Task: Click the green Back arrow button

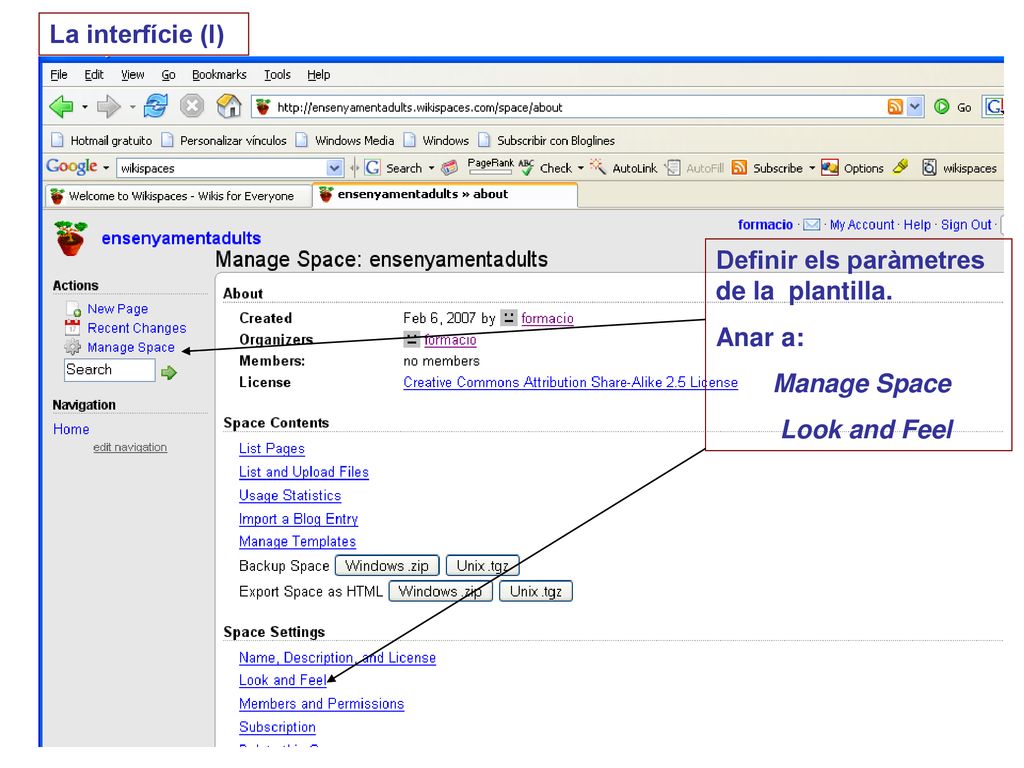Action: 61,106
